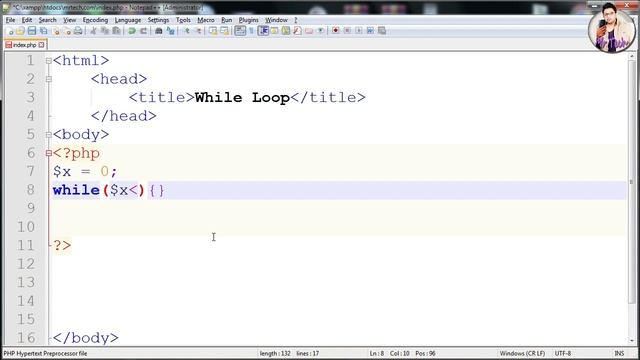
Task: Open the Language menu
Action: 128,20
